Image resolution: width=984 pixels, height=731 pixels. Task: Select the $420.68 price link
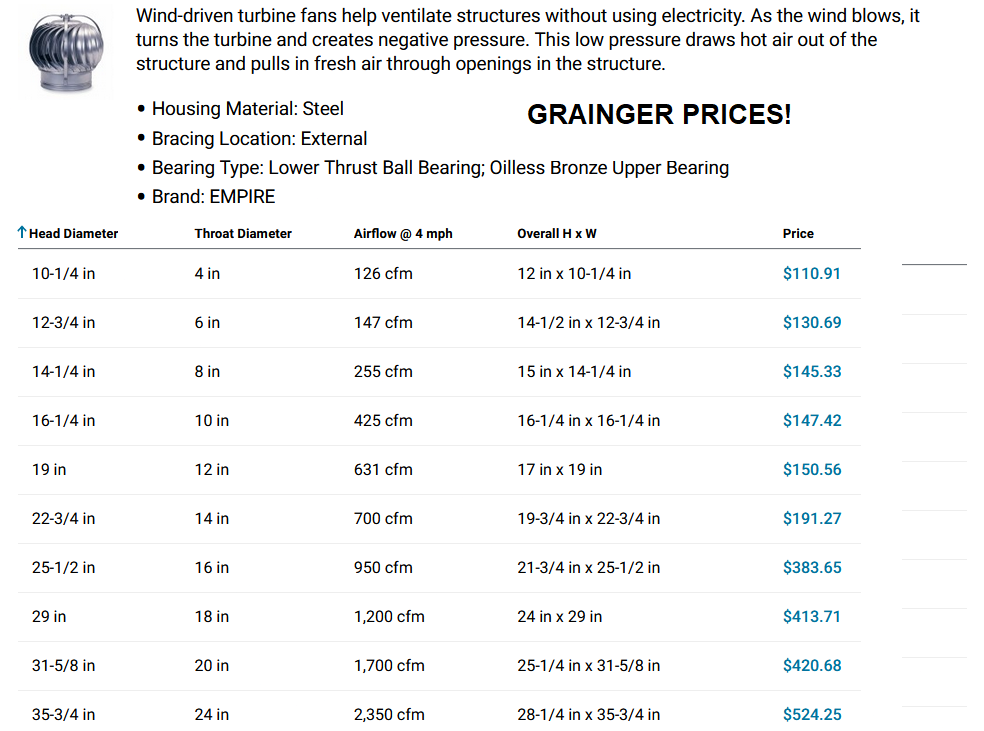click(812, 665)
